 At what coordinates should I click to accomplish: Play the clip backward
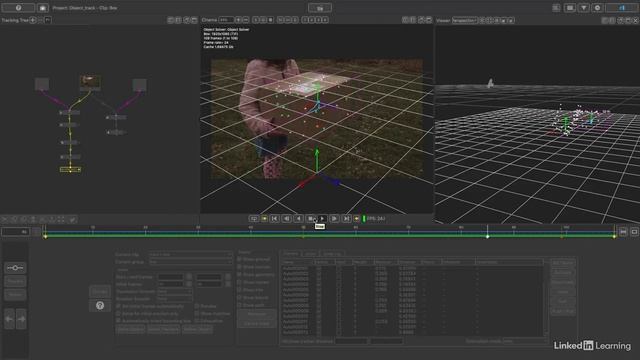(299, 219)
